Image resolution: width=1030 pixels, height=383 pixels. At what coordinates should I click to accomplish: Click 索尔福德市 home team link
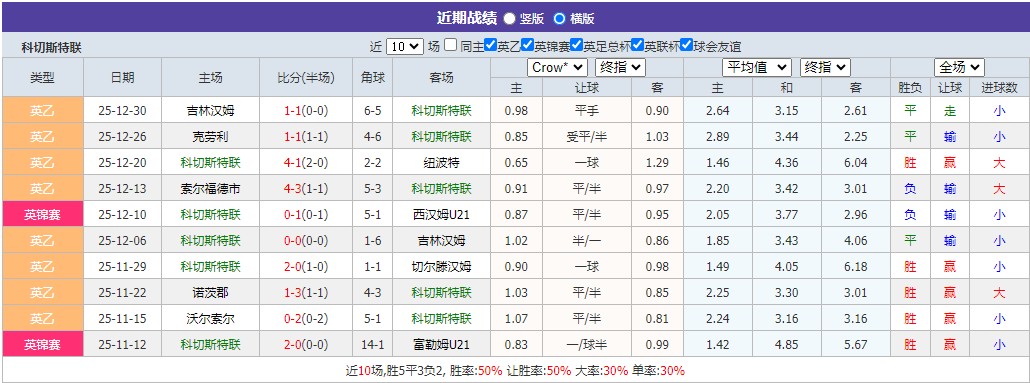210,189
